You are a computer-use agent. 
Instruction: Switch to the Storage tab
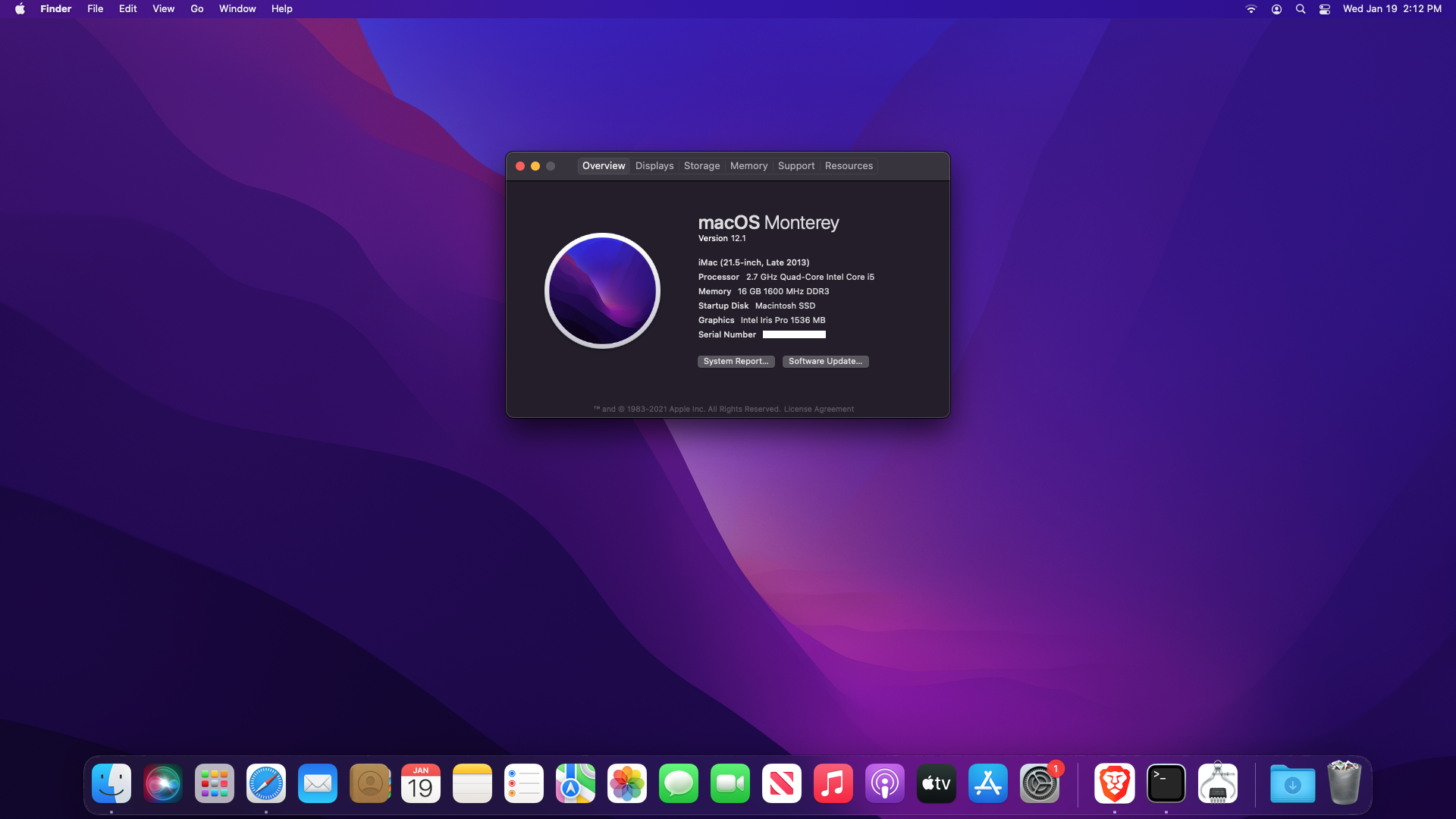[x=702, y=166]
